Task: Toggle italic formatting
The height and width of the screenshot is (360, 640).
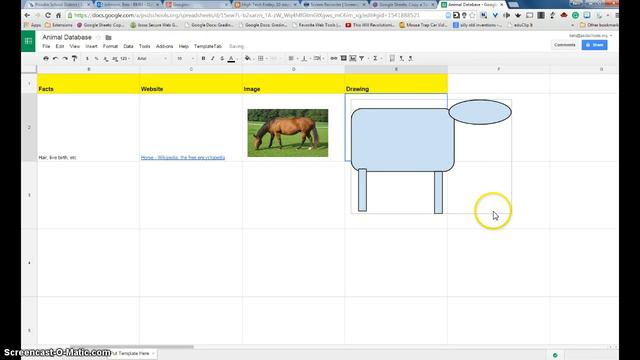Action: pyautogui.click(x=213, y=58)
